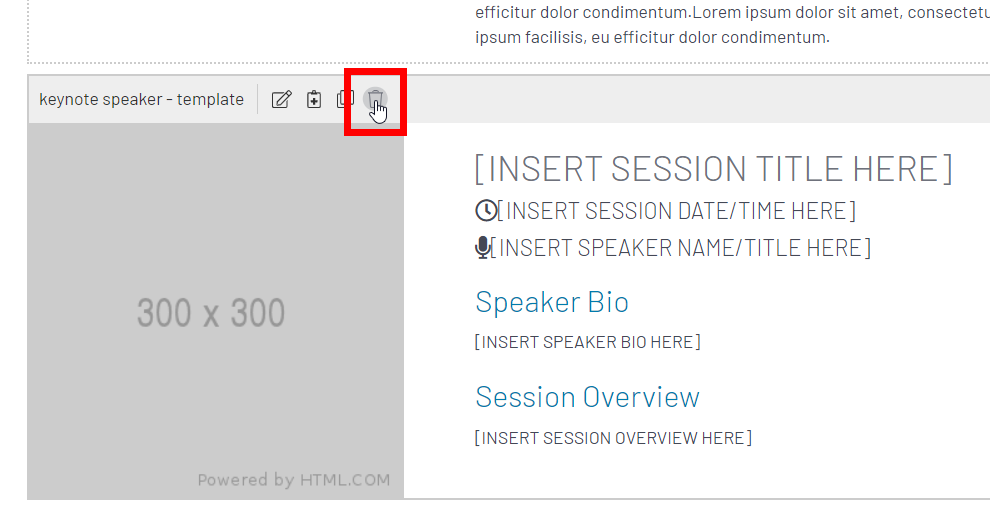This screenshot has width=990, height=515.
Task: Click the 'Speaker Bio' heading
Action: (552, 302)
